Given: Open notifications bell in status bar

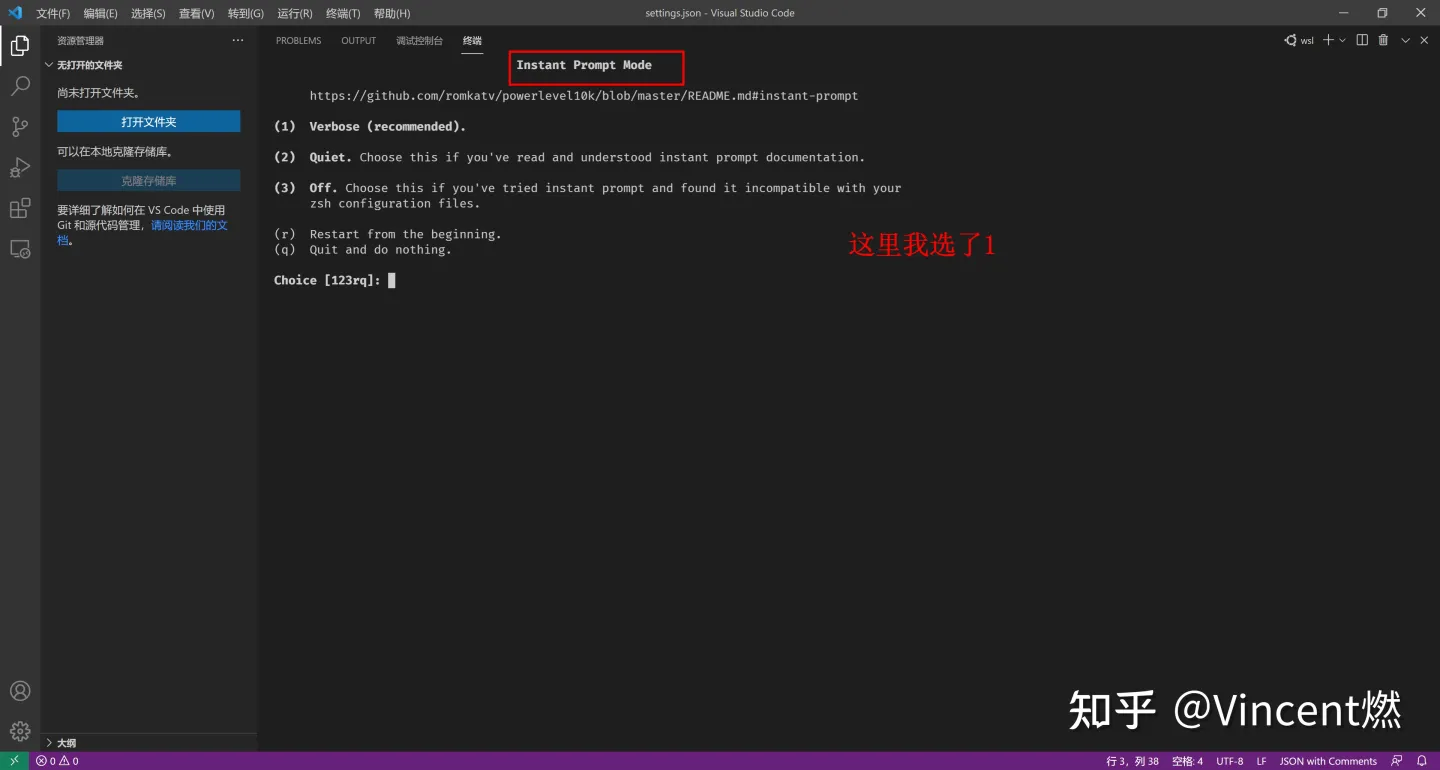Looking at the screenshot, I should 1422,761.
